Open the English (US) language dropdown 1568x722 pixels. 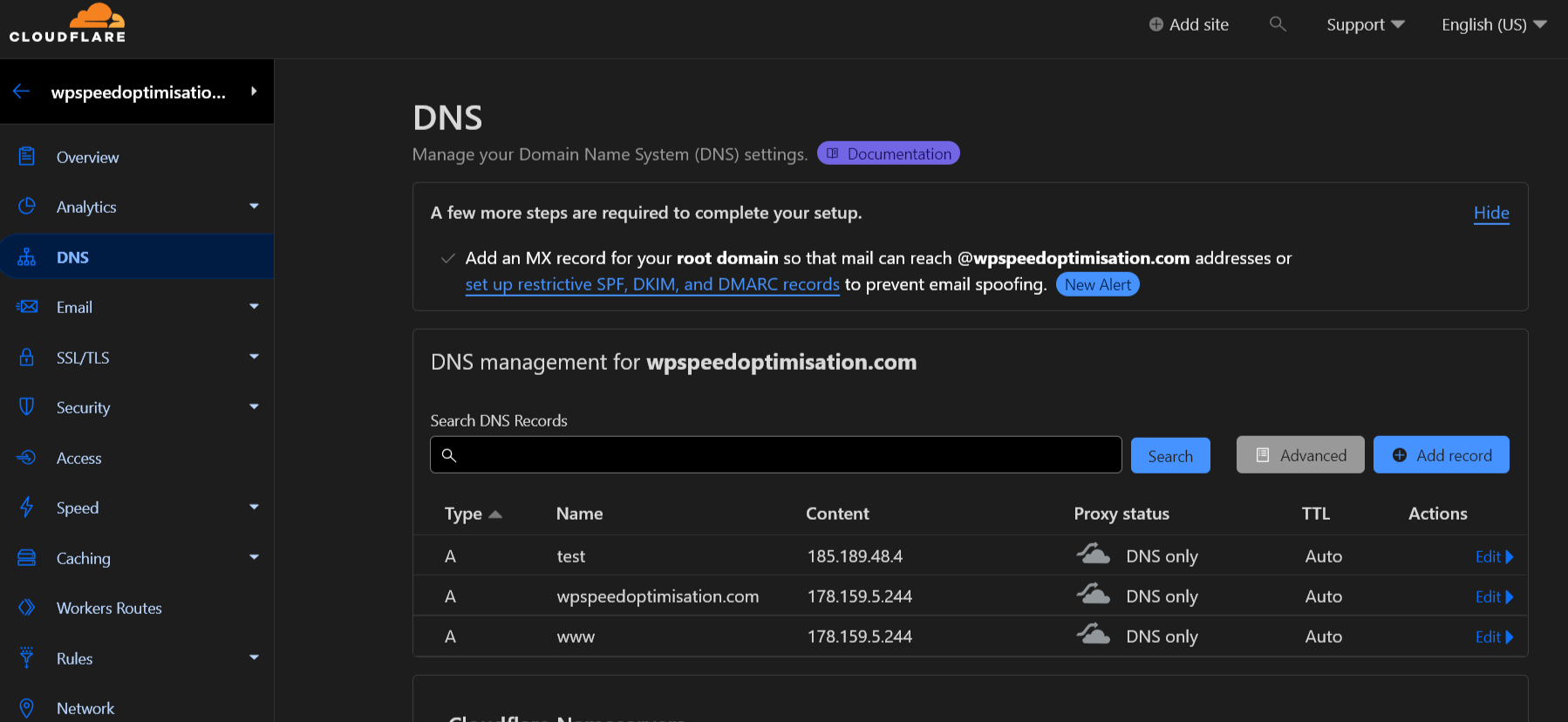(1494, 24)
